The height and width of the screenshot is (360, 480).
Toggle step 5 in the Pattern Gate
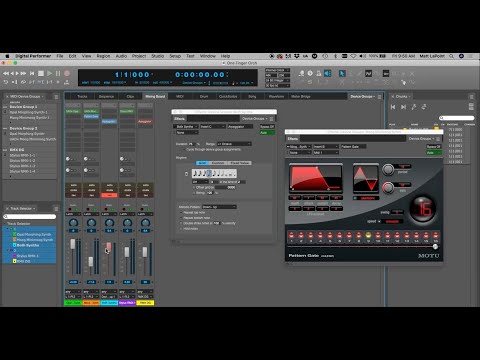(330, 236)
